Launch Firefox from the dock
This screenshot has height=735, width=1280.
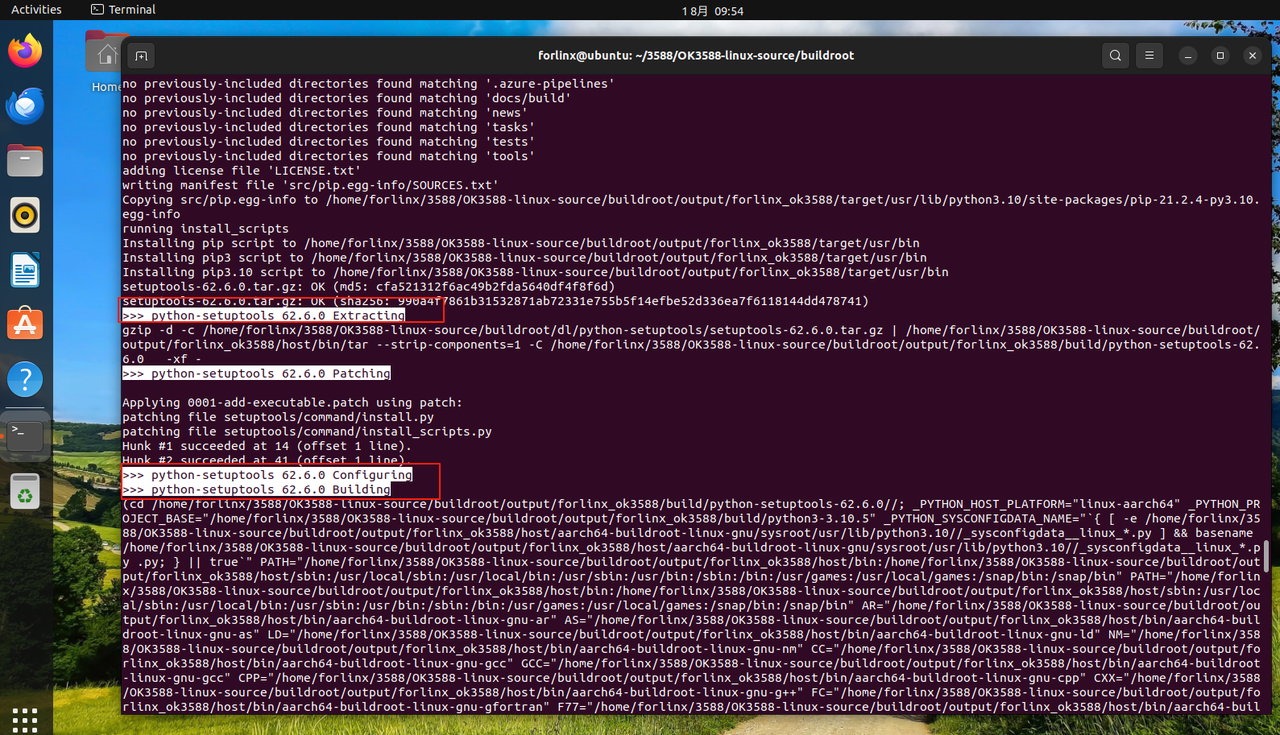[24, 50]
